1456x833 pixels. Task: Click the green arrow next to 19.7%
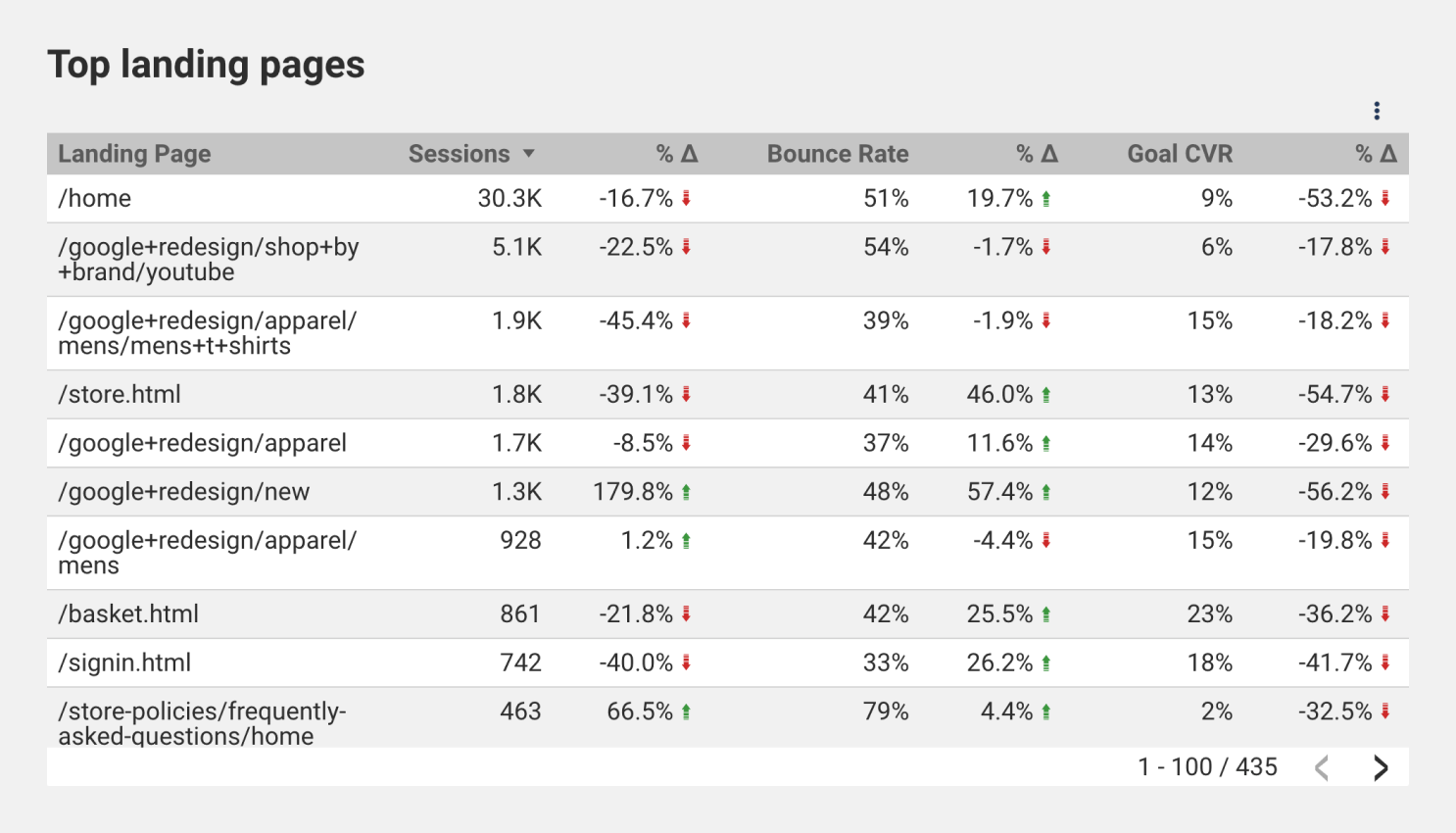pos(1046,198)
